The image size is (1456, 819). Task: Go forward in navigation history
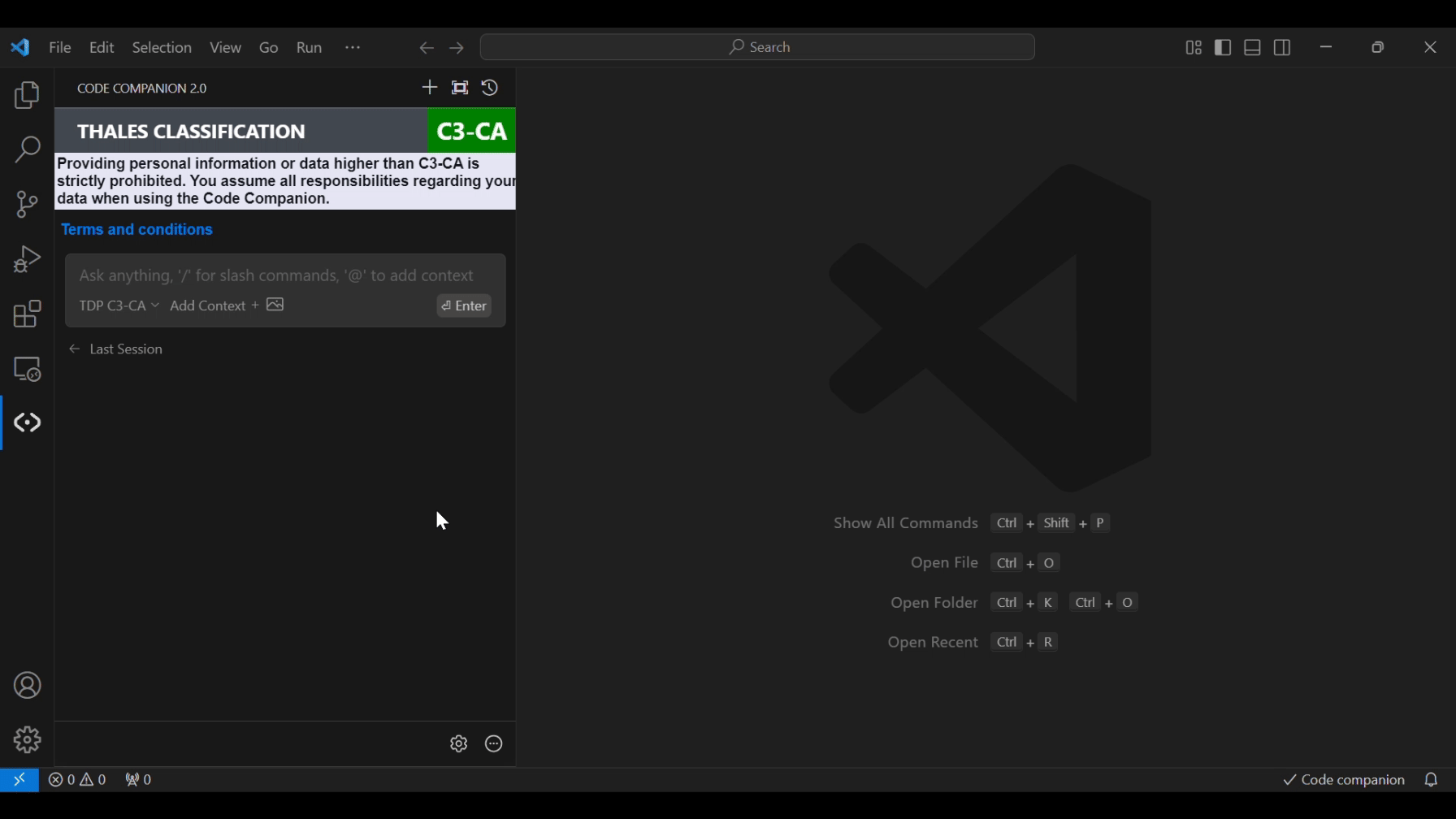457,48
